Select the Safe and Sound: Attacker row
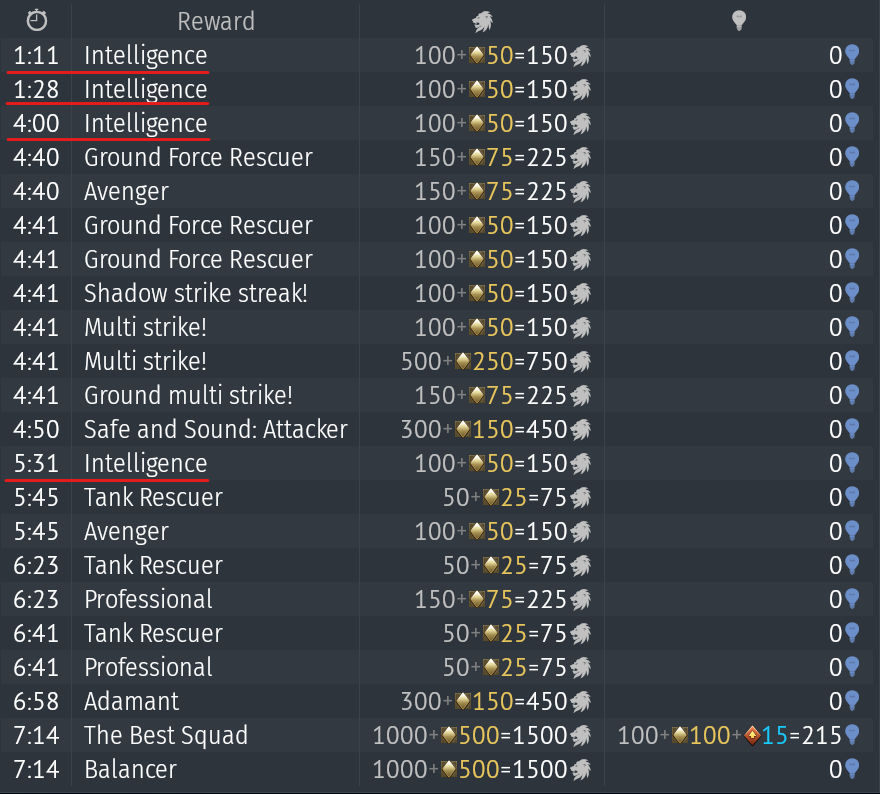Screen dimensions: 880x794 coord(440,429)
